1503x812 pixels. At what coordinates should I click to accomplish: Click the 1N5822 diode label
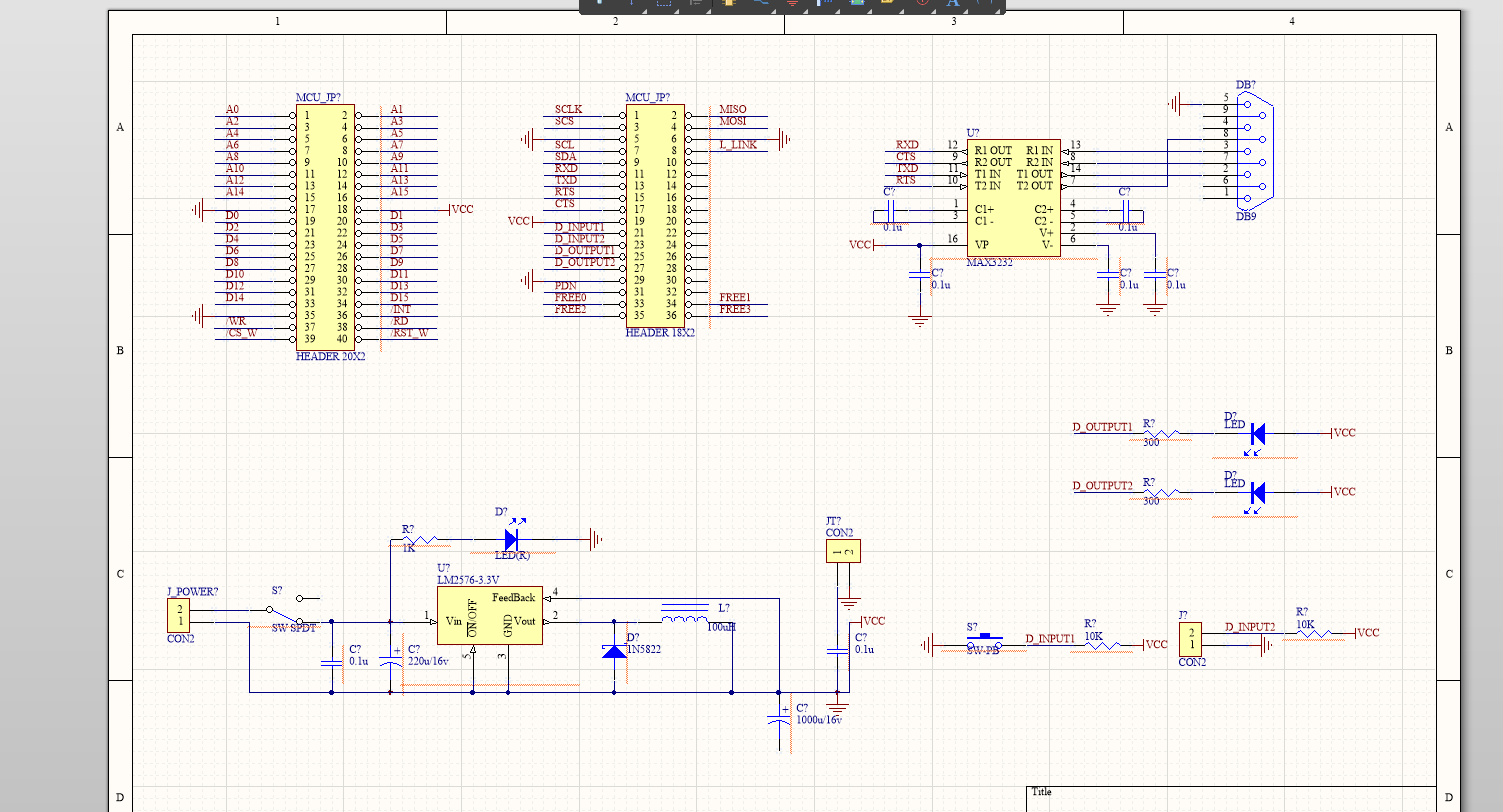tap(644, 649)
